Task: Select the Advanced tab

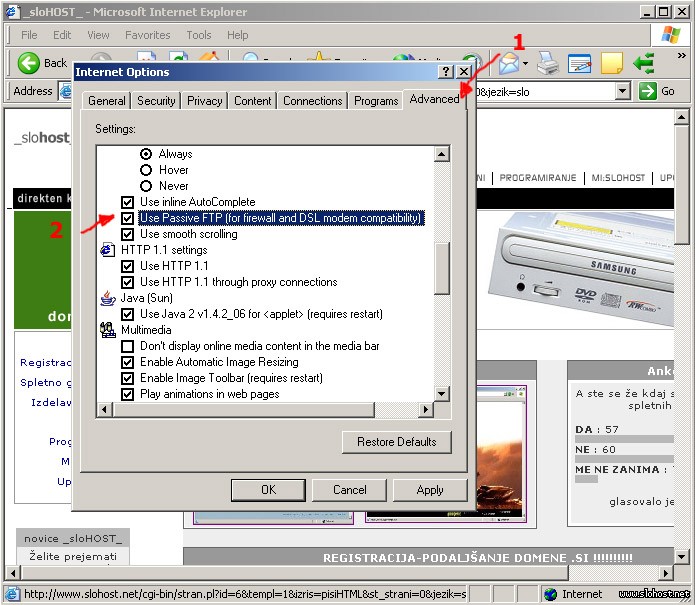Action: click(434, 99)
